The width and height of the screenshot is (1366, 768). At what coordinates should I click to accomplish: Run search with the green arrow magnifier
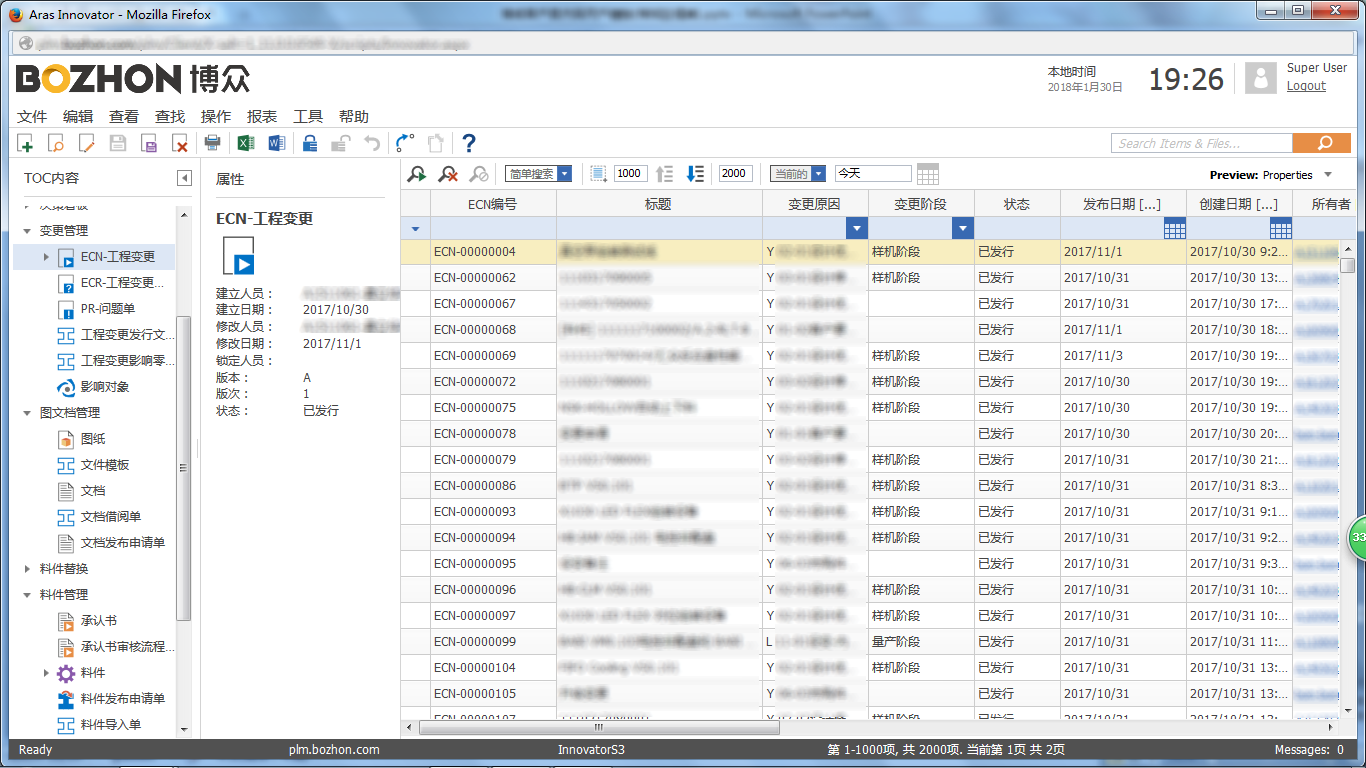point(417,174)
